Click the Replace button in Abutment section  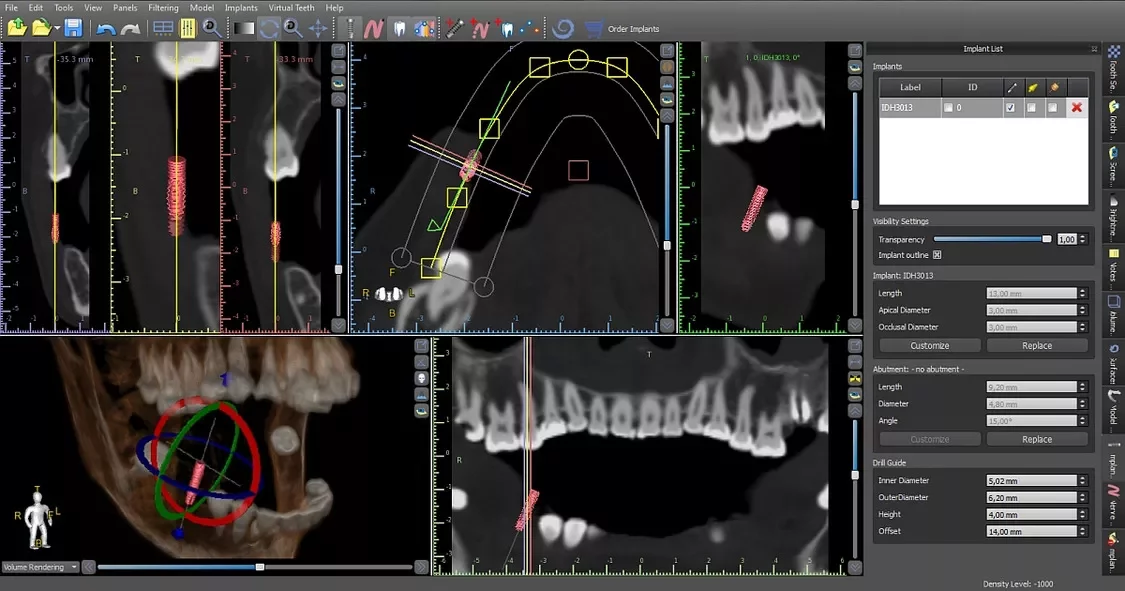tap(1036, 439)
